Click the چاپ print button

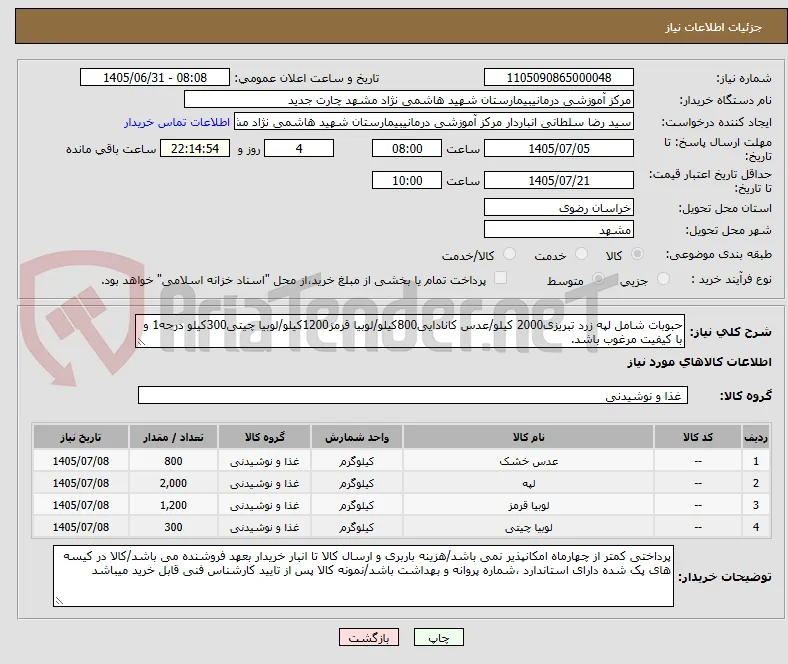click(x=439, y=637)
